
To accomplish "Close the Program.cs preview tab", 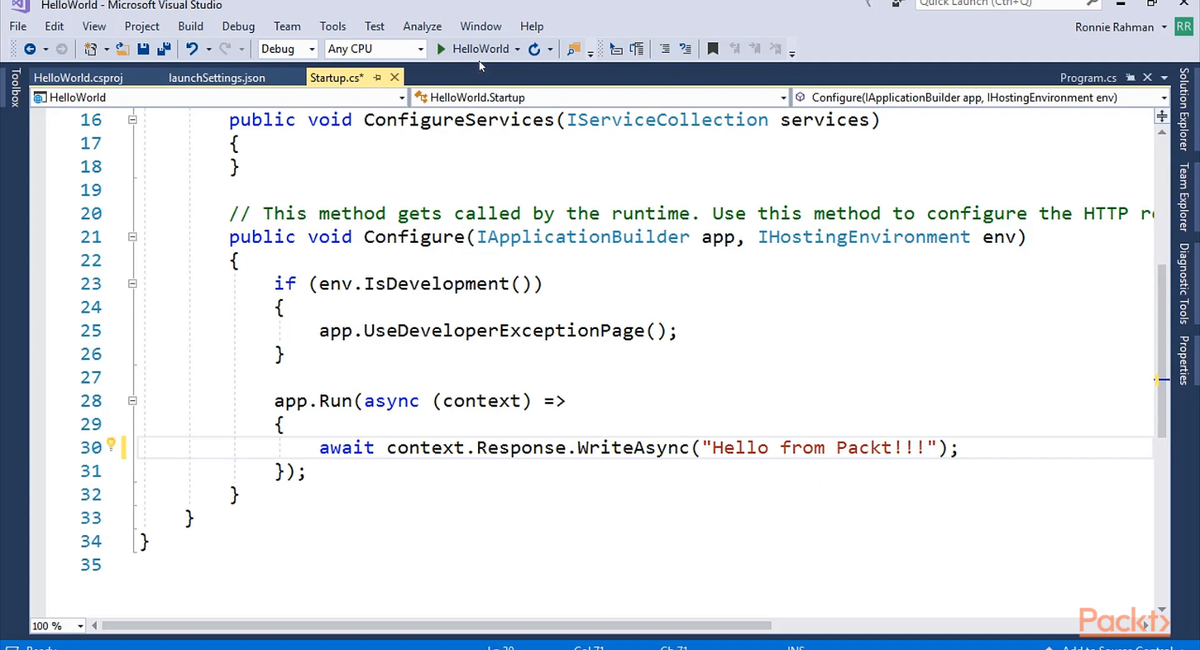I will (1147, 77).
